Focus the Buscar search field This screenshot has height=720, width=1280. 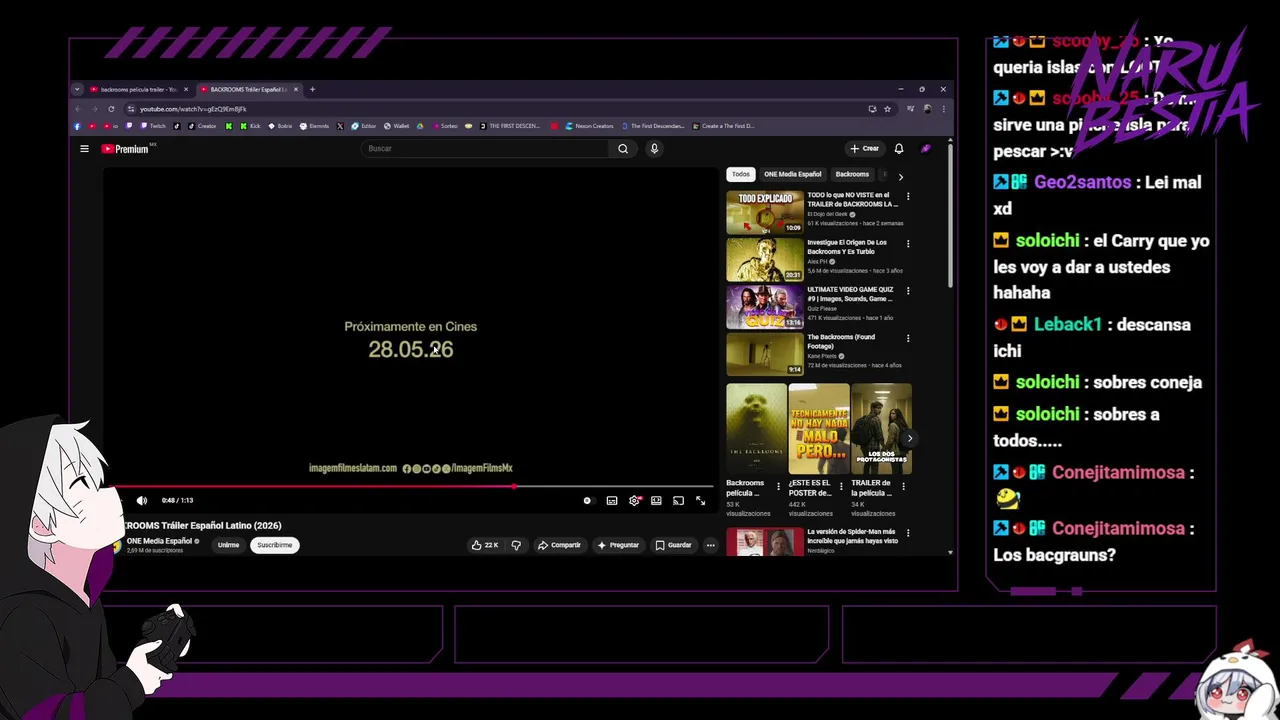[x=485, y=149]
